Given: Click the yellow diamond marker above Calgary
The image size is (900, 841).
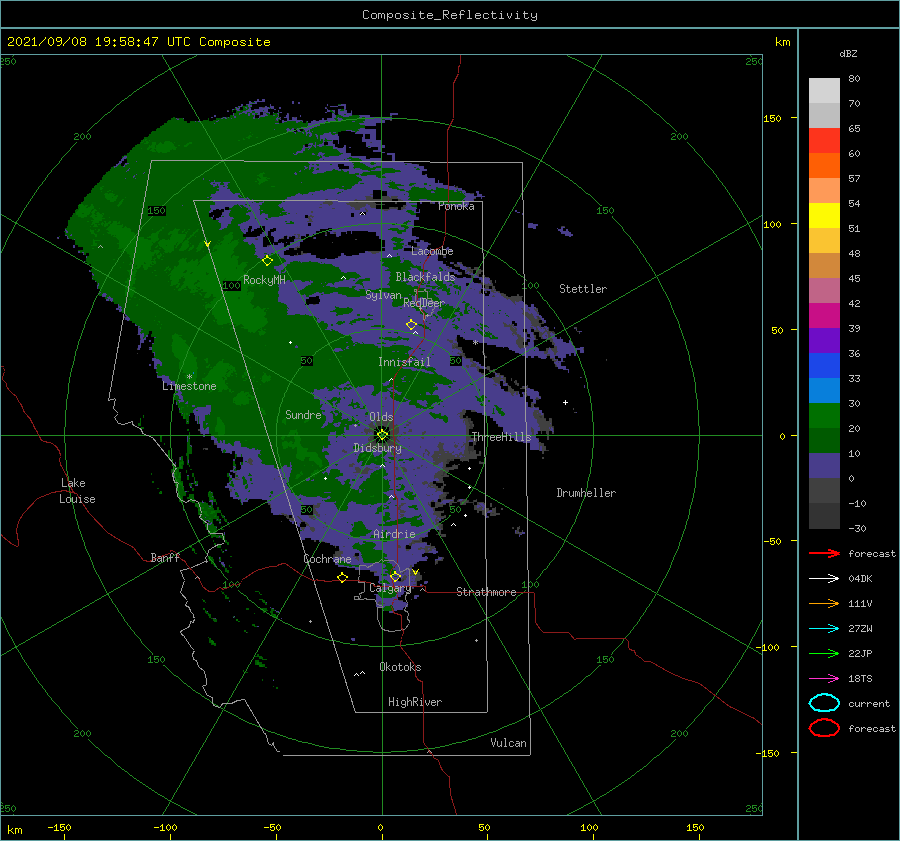Looking at the screenshot, I should click(395, 576).
